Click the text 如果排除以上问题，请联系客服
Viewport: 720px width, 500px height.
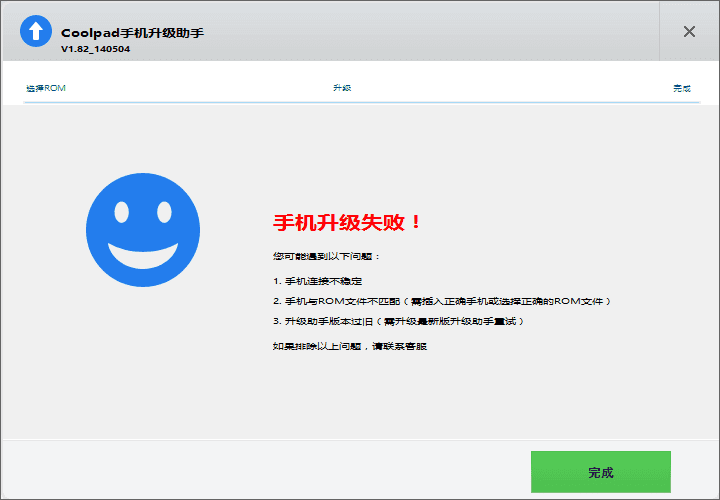point(350,346)
